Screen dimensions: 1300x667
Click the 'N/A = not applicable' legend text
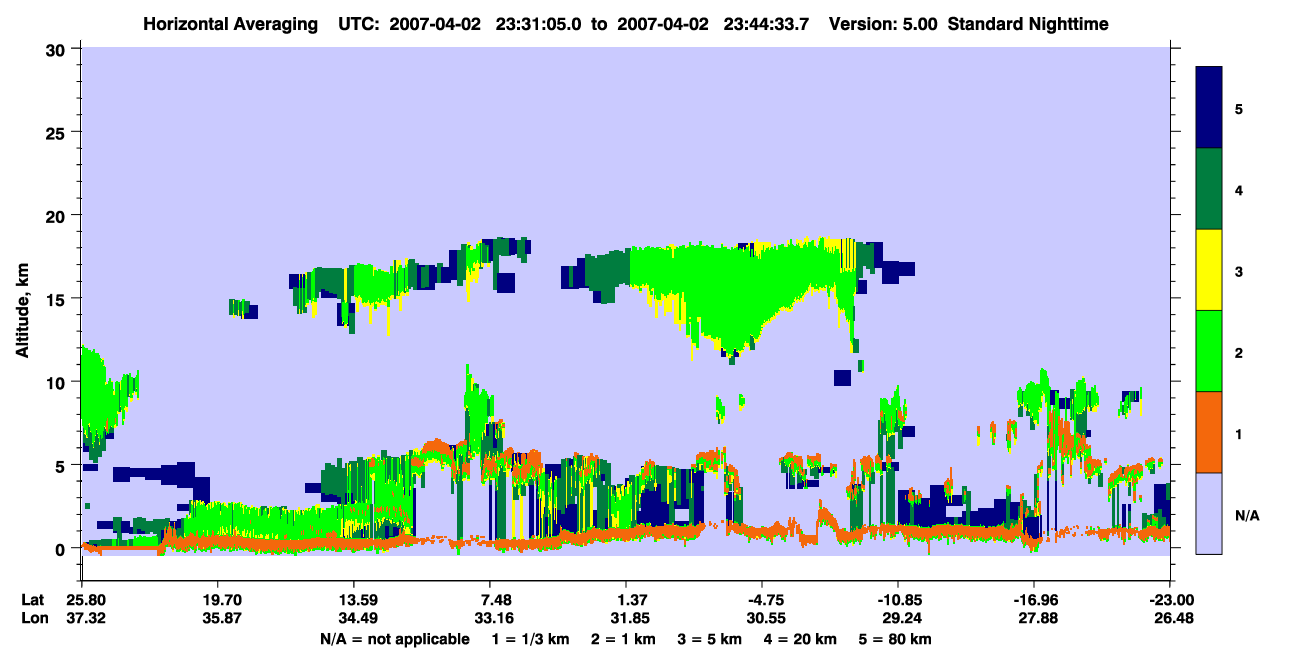(395, 639)
